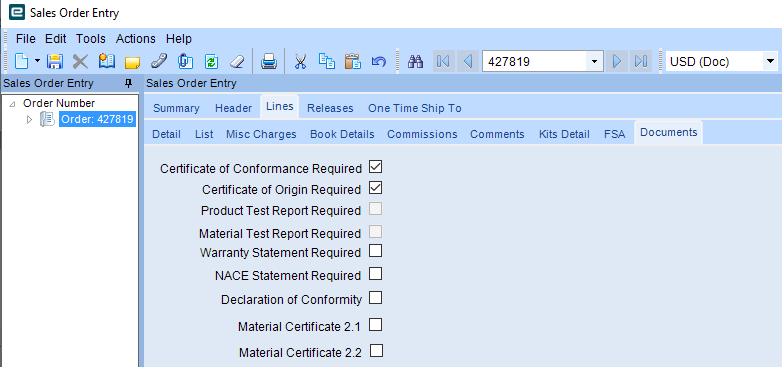Click the clipboard Paste icon
Screen dimensions: 782x367
tap(353, 61)
